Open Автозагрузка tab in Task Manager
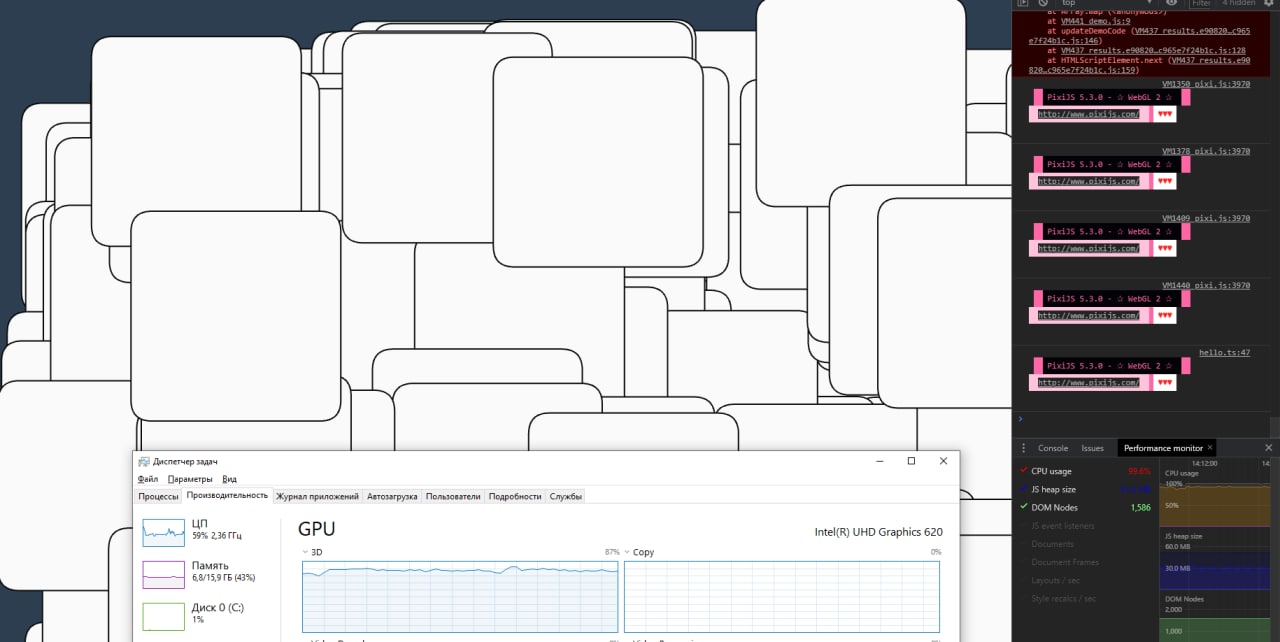The height and width of the screenshot is (642, 1280). click(x=392, y=496)
